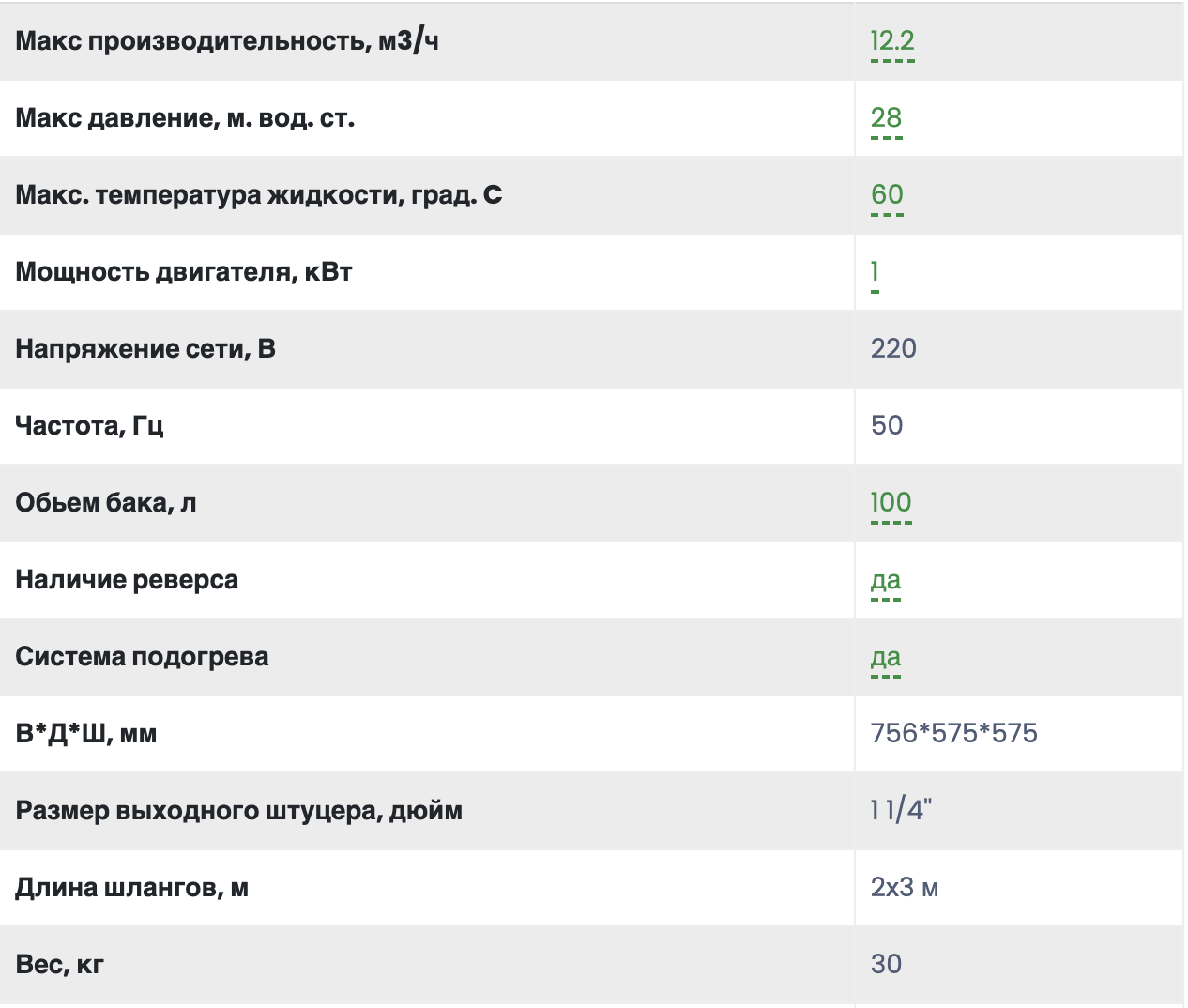Screen dimensions: 1188x1008
Task: Click the 'да' link for Наличие реверса
Action: click(x=885, y=580)
